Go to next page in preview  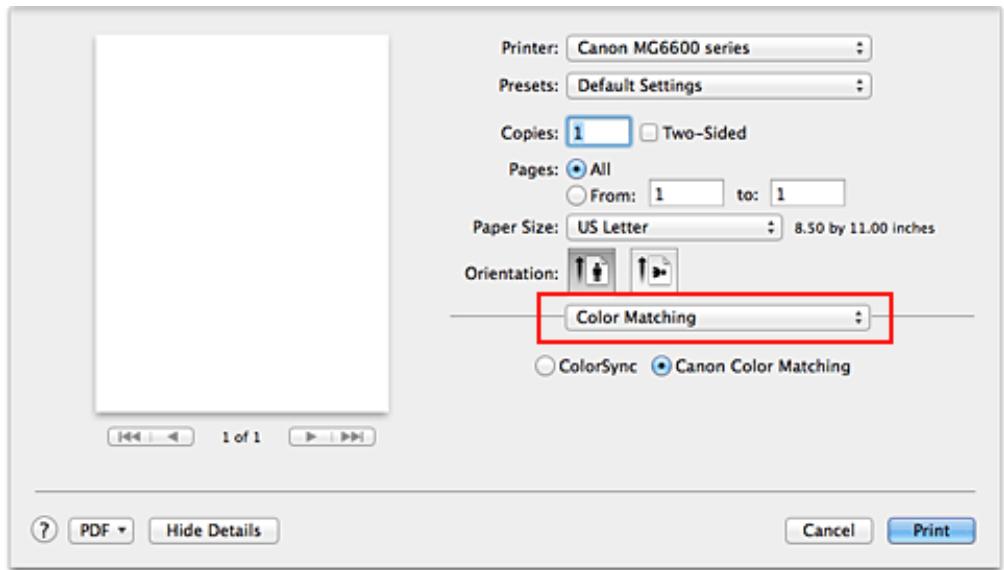311,437
